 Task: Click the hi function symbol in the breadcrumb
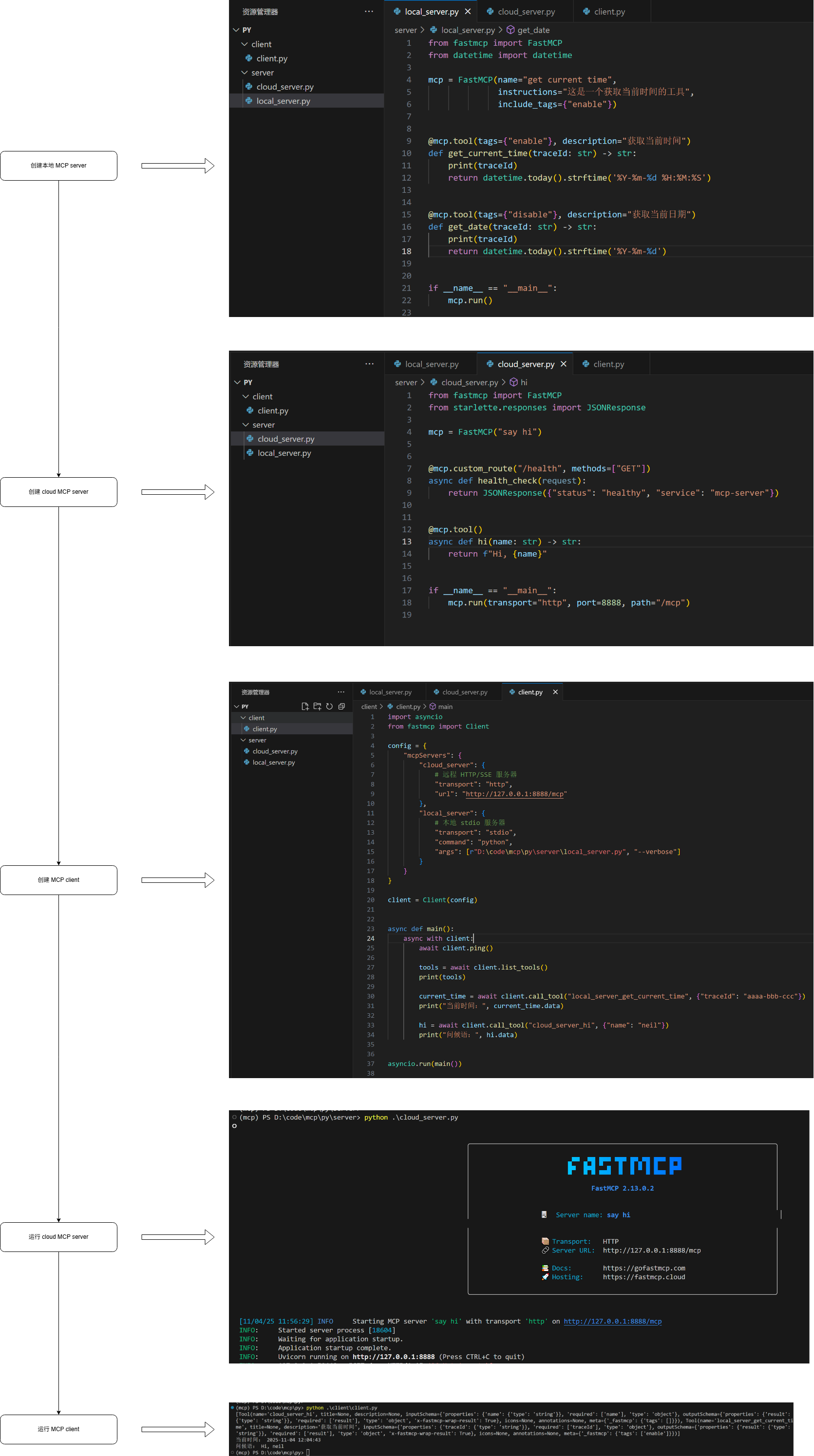pos(514,383)
